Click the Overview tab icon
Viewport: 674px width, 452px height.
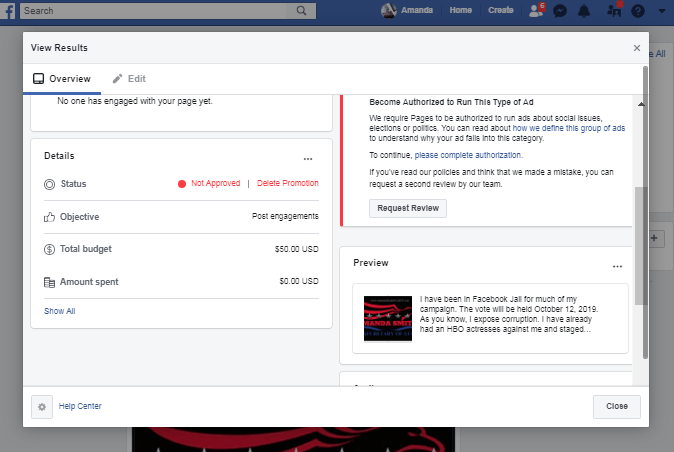click(38, 79)
